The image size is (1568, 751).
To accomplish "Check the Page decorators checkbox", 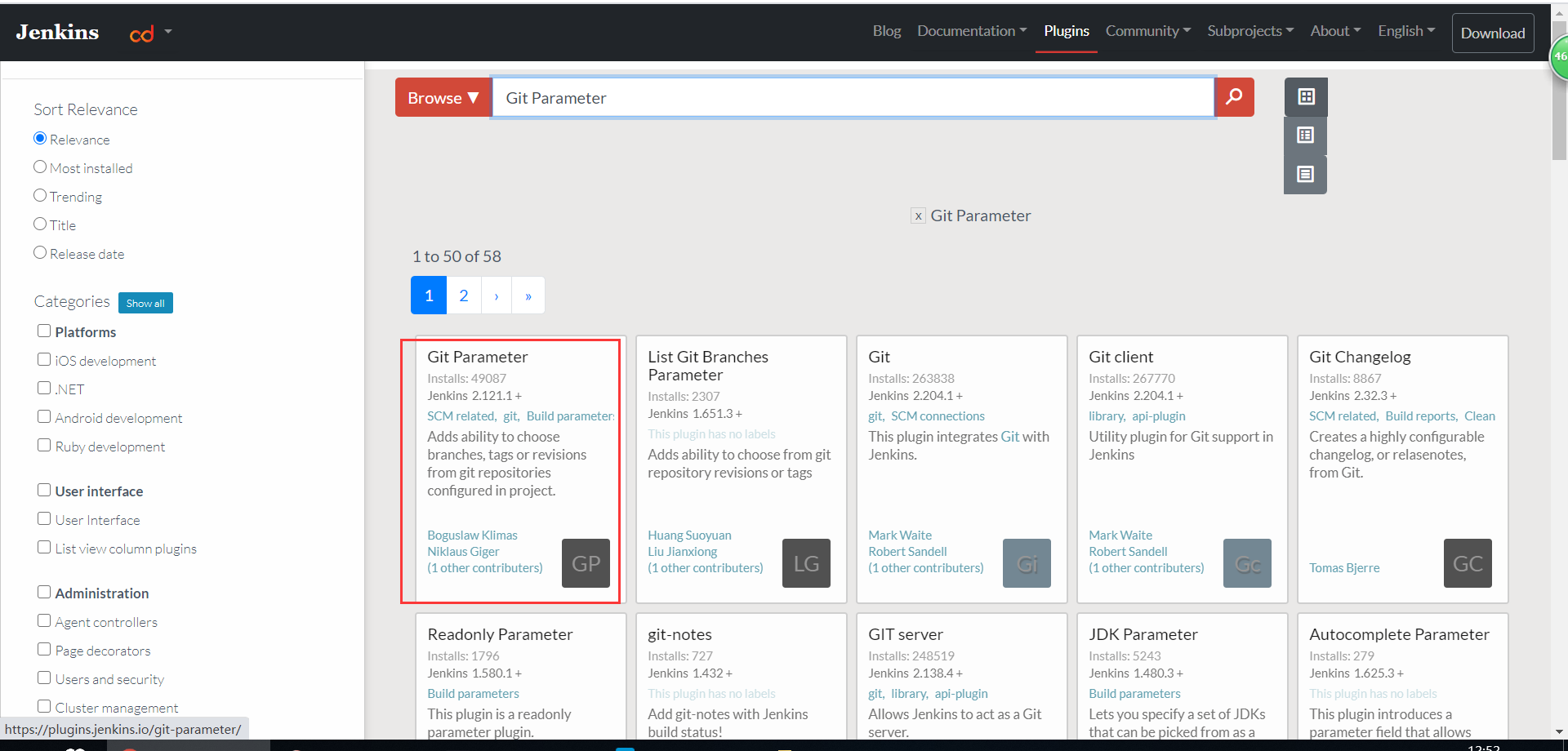I will 44,649.
